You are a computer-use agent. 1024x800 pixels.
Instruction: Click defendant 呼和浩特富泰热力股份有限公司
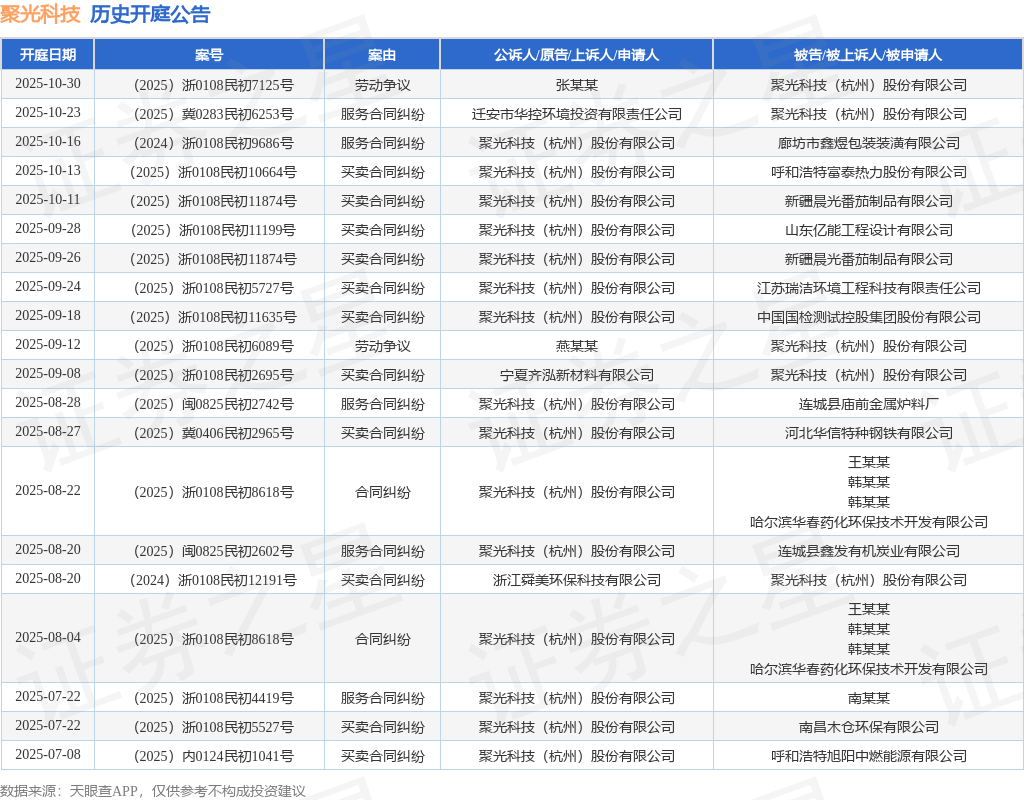(869, 172)
